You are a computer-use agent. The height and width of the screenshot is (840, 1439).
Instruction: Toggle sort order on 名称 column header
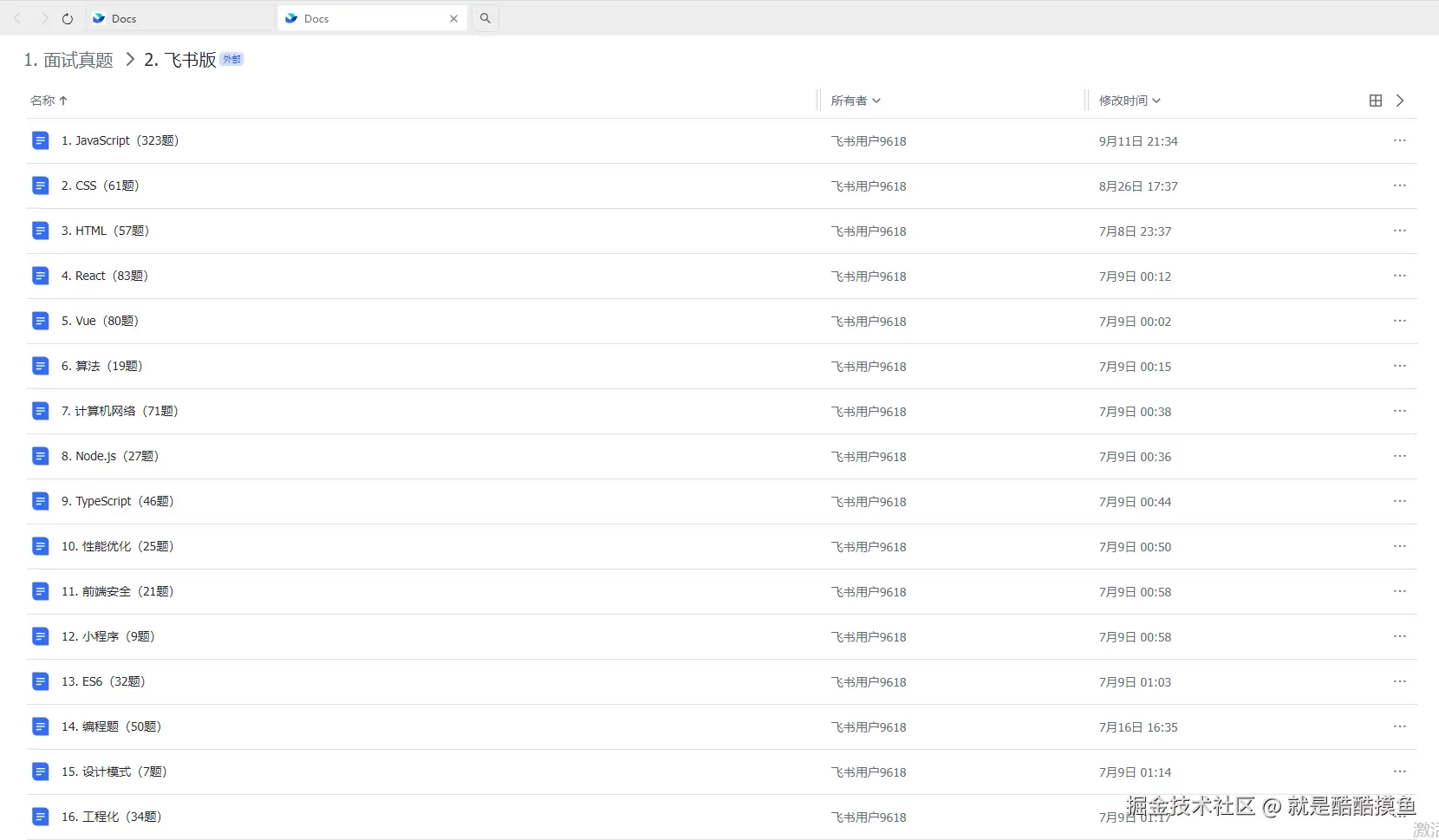tap(49, 101)
